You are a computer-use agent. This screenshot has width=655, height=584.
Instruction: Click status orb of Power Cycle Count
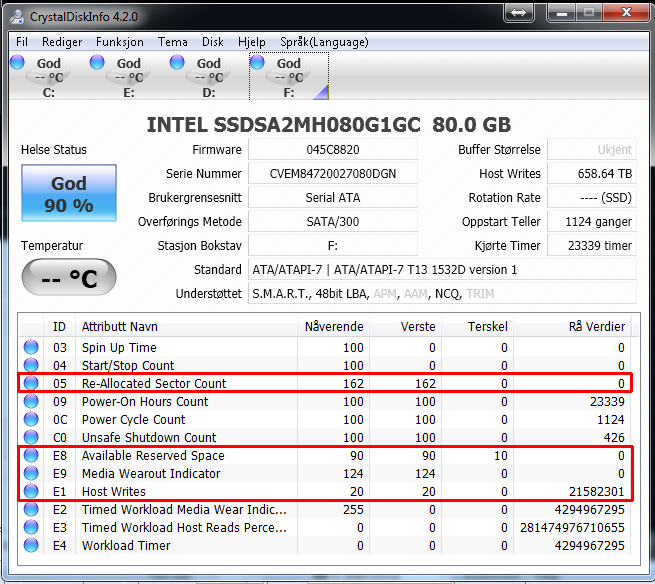click(x=31, y=419)
